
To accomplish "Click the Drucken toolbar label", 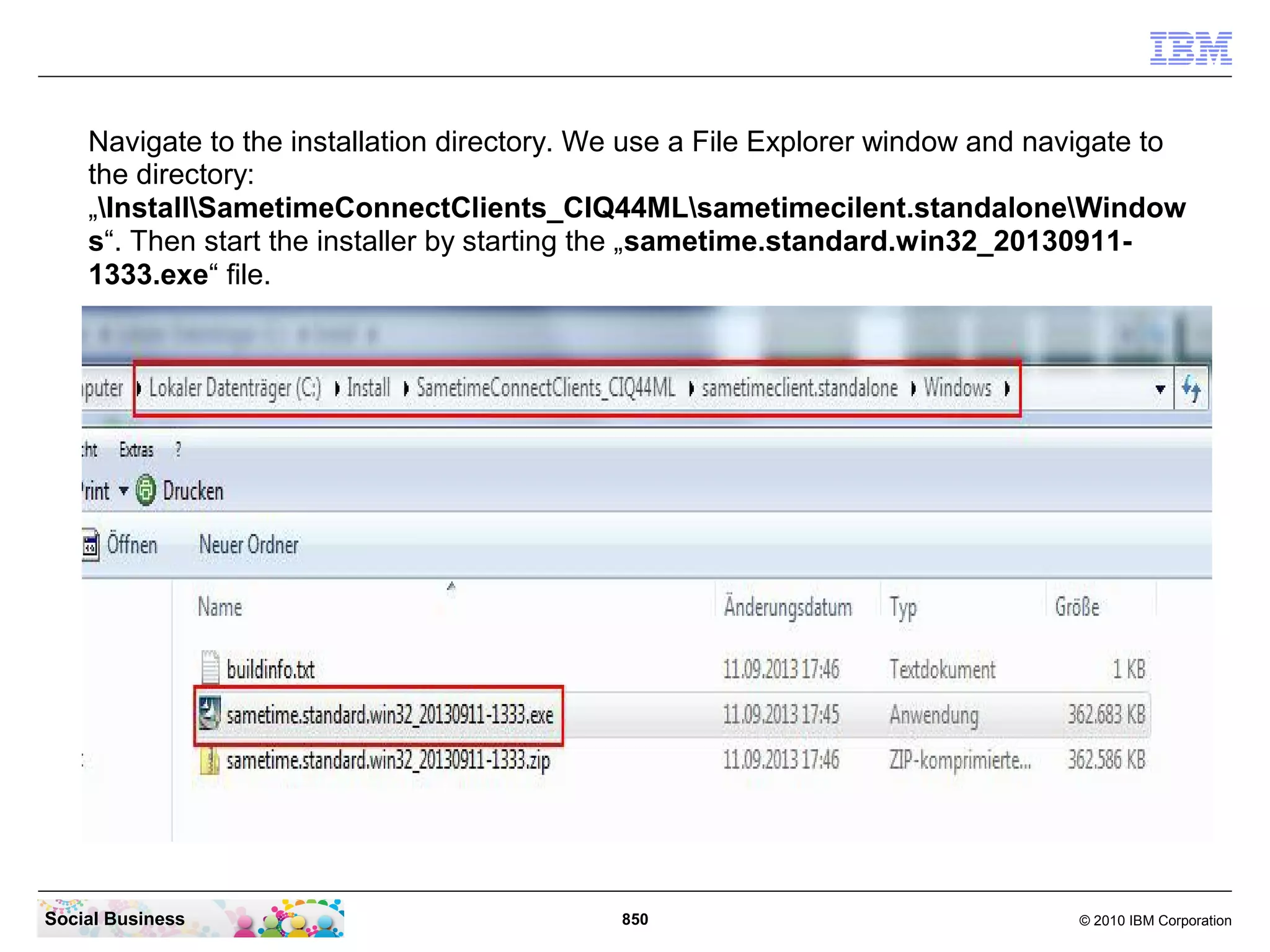I will click(x=193, y=491).
